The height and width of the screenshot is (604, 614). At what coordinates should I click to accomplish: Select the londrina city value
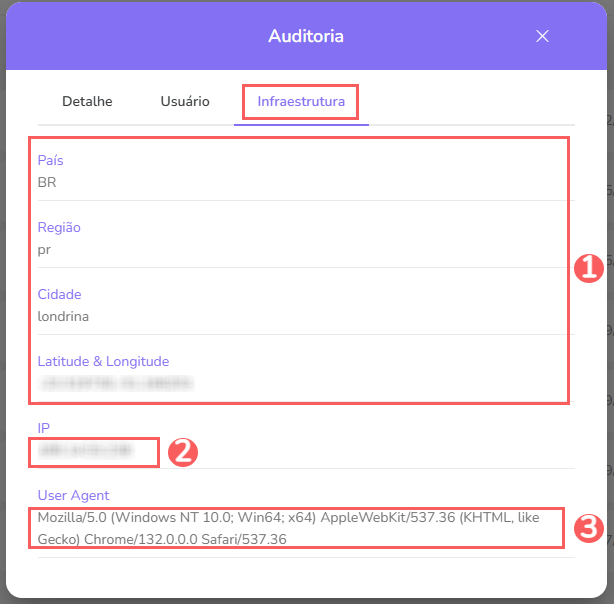pyautogui.click(x=64, y=316)
